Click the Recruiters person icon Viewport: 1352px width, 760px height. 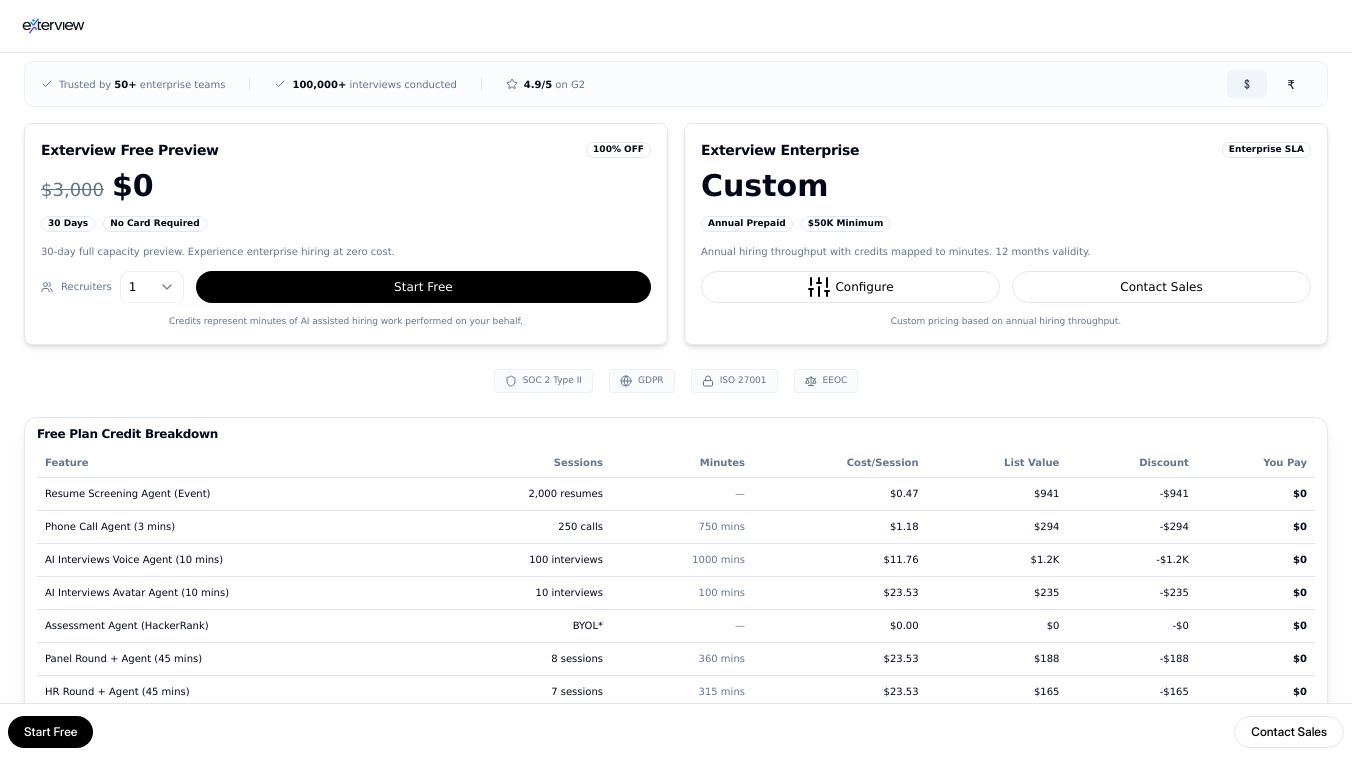(x=47, y=287)
